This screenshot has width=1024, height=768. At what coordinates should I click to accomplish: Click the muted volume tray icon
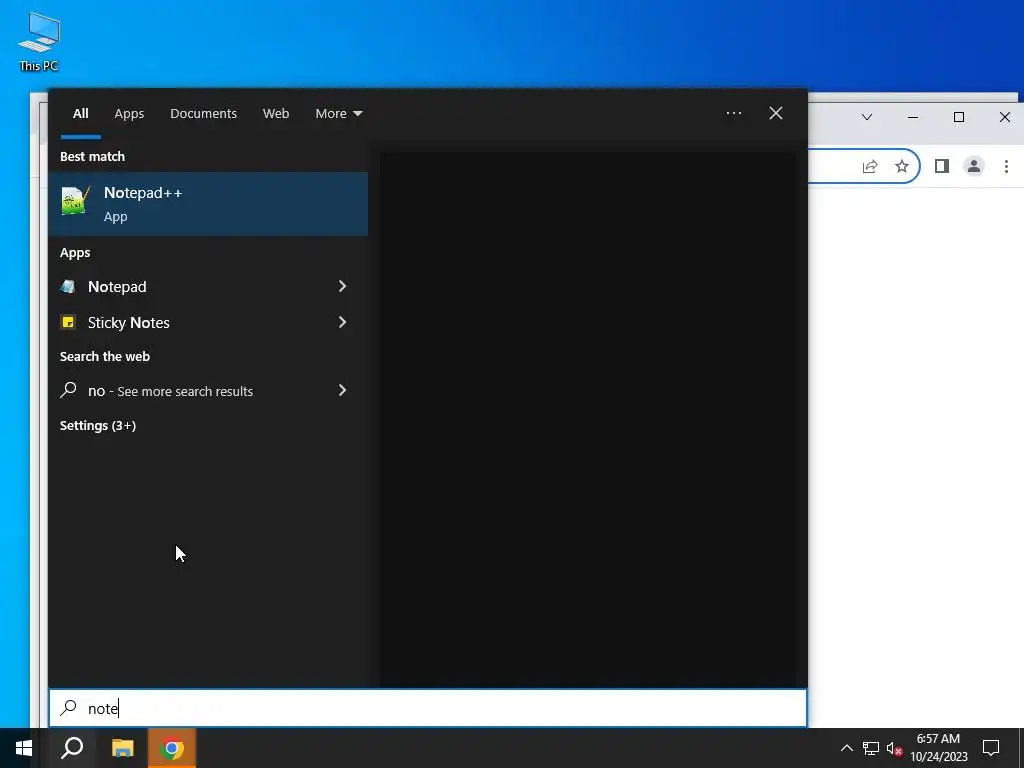click(894, 748)
